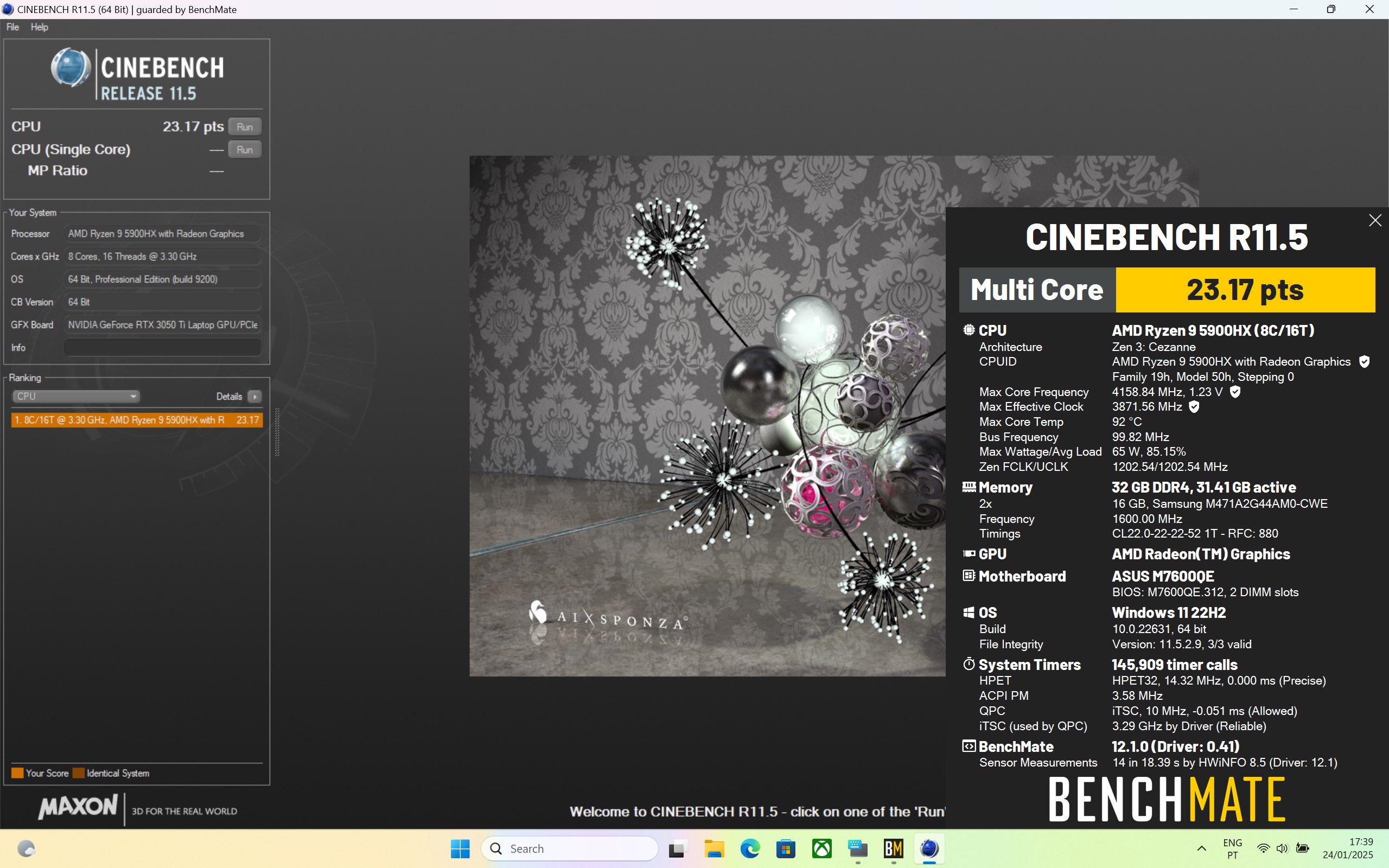Click the Your Score orange legend swatch
The width and height of the screenshot is (1389, 868).
(x=17, y=773)
